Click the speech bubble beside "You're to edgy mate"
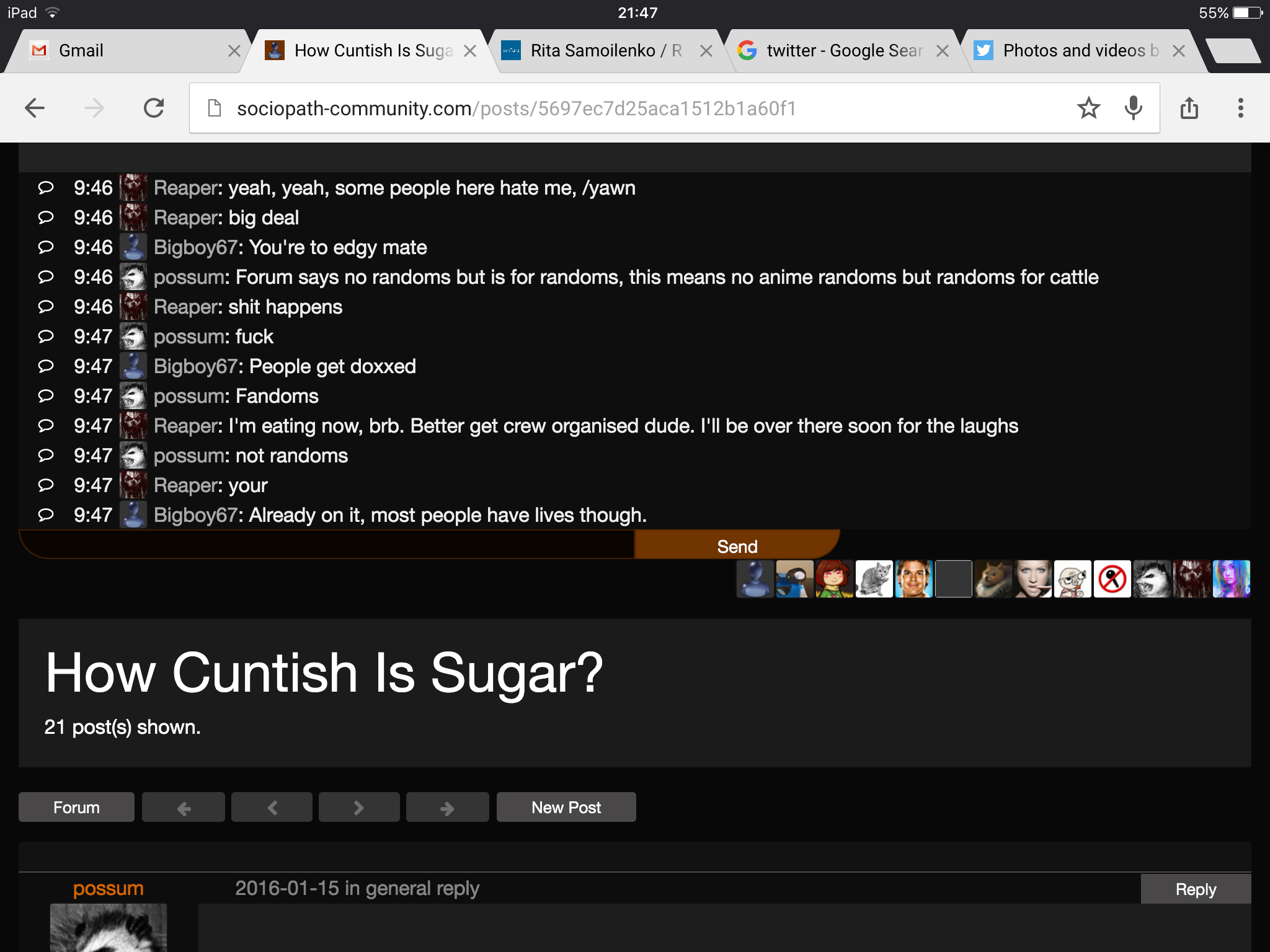The width and height of the screenshot is (1270, 952). [x=46, y=247]
